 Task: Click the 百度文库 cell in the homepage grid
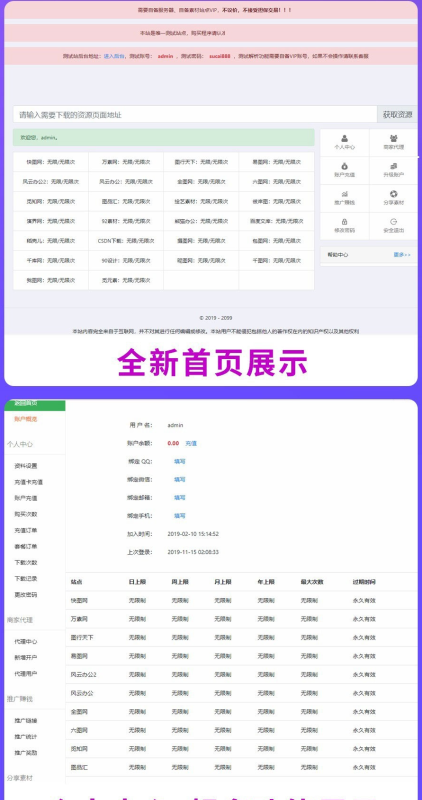click(277, 221)
